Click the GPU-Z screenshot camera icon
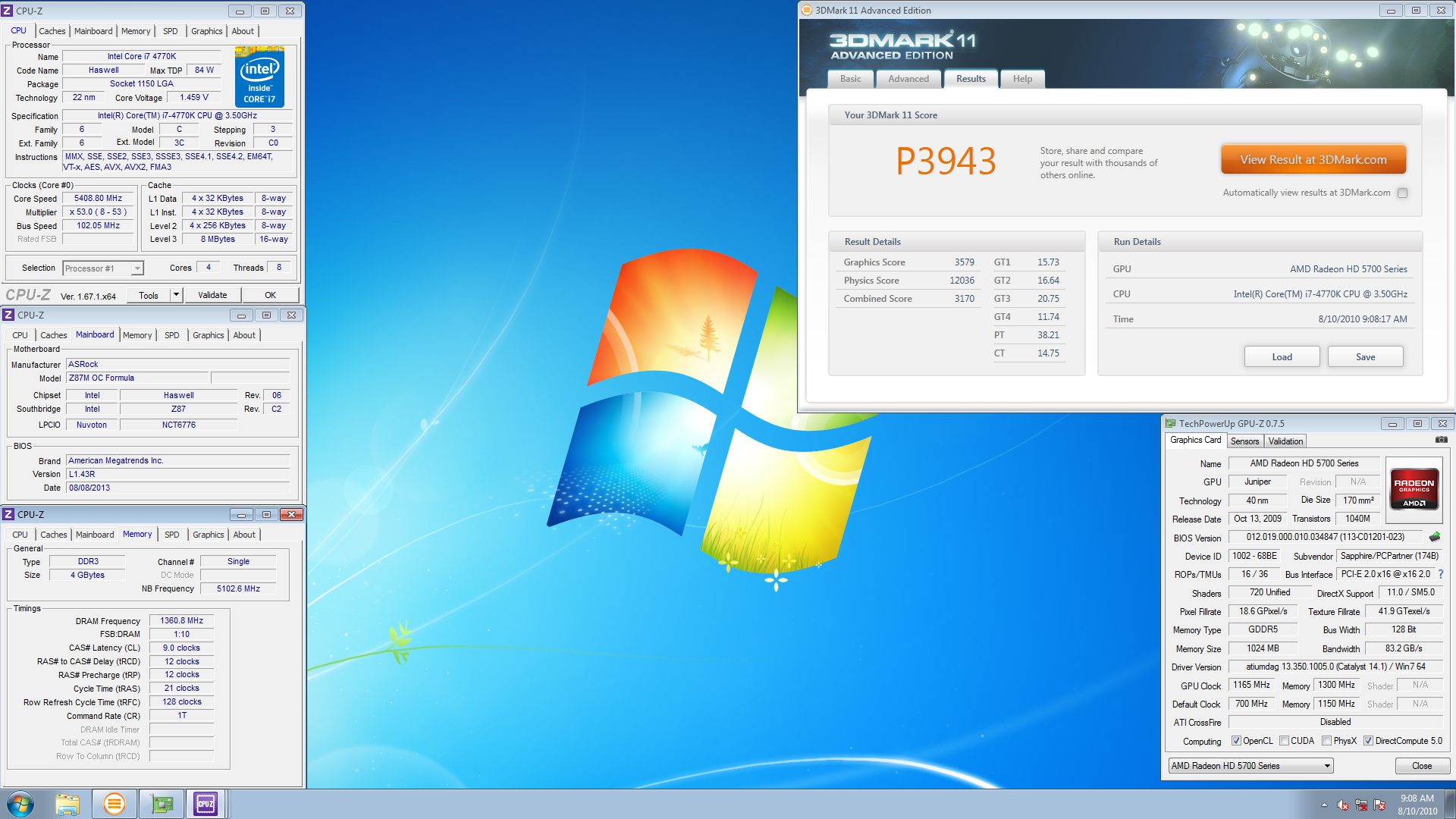Screen dimensions: 1456x819 point(1441,440)
